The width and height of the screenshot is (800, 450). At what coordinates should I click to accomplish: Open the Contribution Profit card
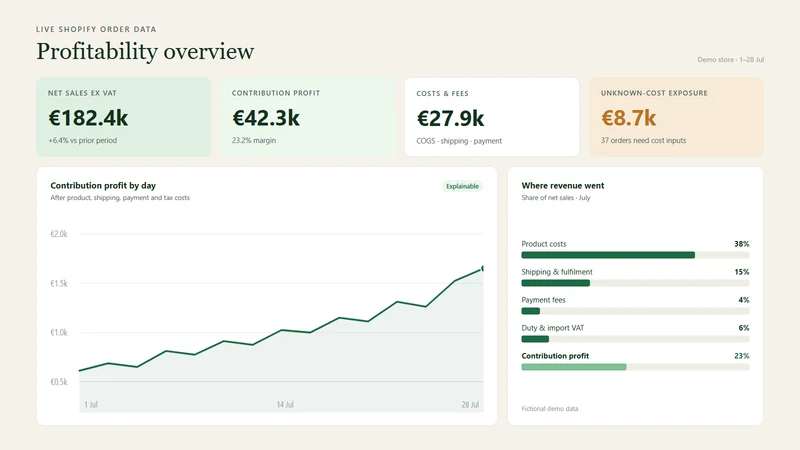tap(308, 117)
